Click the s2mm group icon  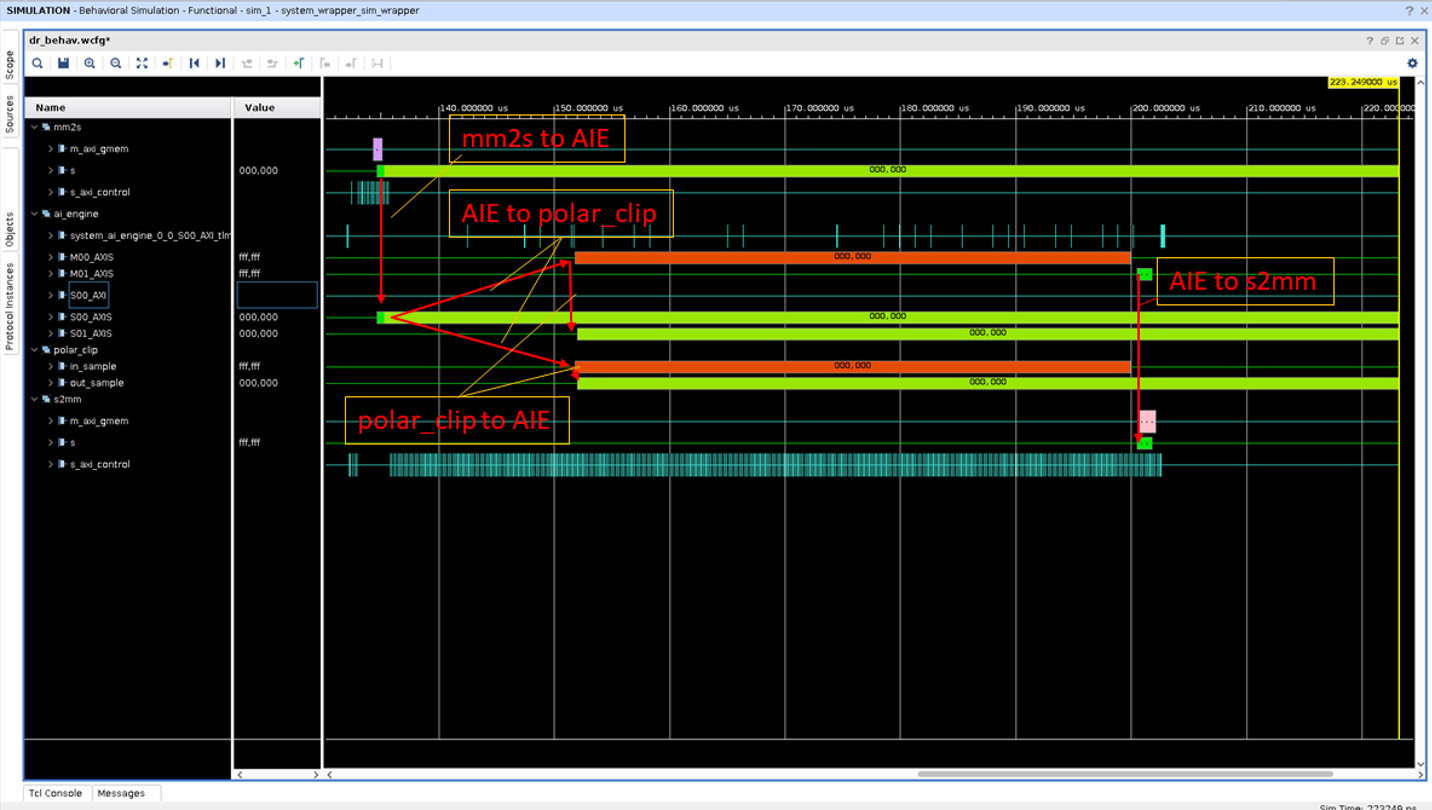[x=46, y=399]
